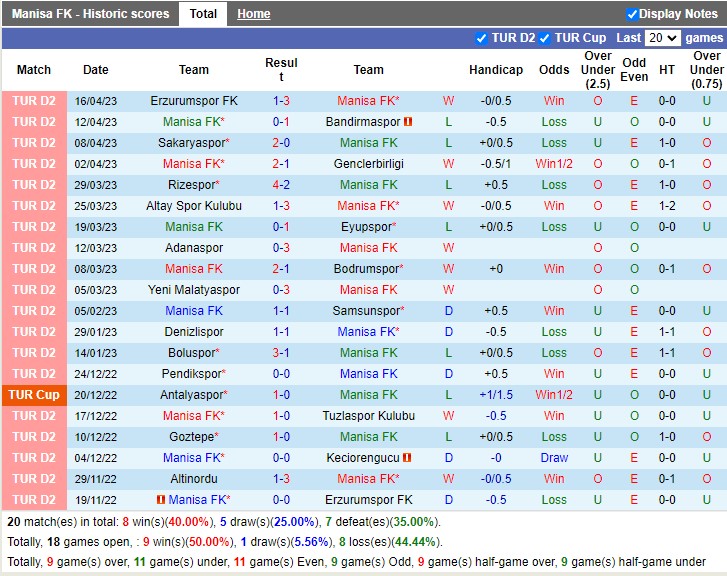
Task: Click the 1-3 score of Altay Spor Kulubu match
Action: pyautogui.click(x=281, y=206)
